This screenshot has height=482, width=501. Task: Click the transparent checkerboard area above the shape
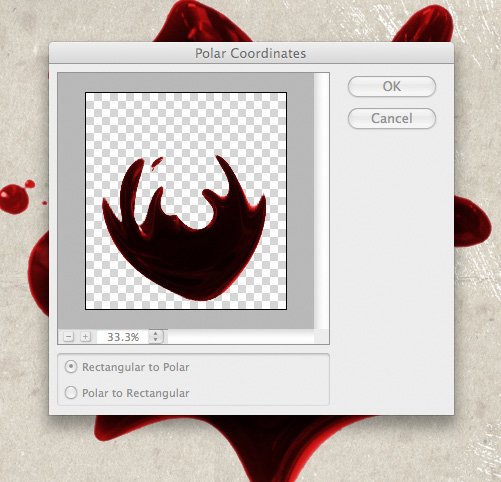tap(186, 123)
